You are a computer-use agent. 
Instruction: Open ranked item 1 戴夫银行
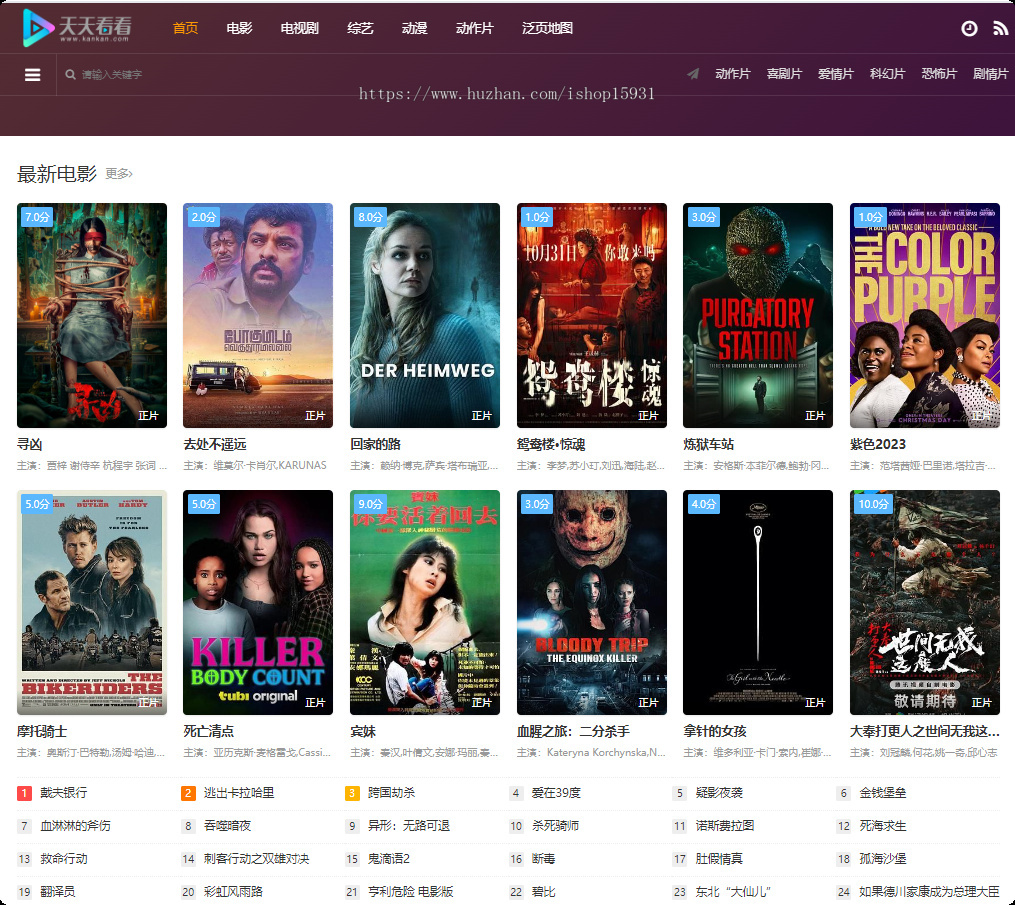pos(63,793)
